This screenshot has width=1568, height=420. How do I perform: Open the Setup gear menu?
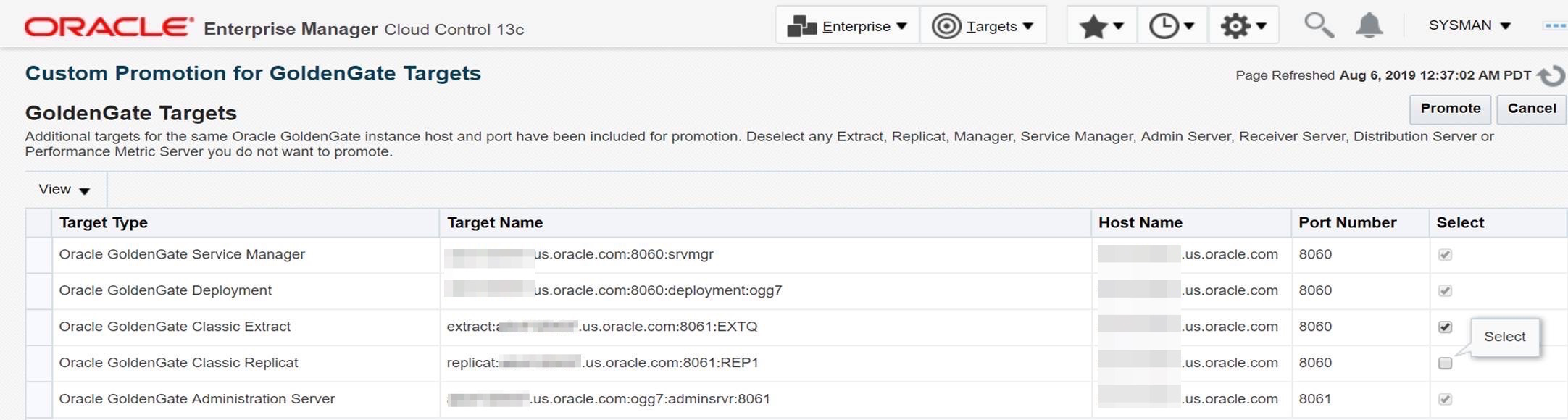pos(1243,26)
